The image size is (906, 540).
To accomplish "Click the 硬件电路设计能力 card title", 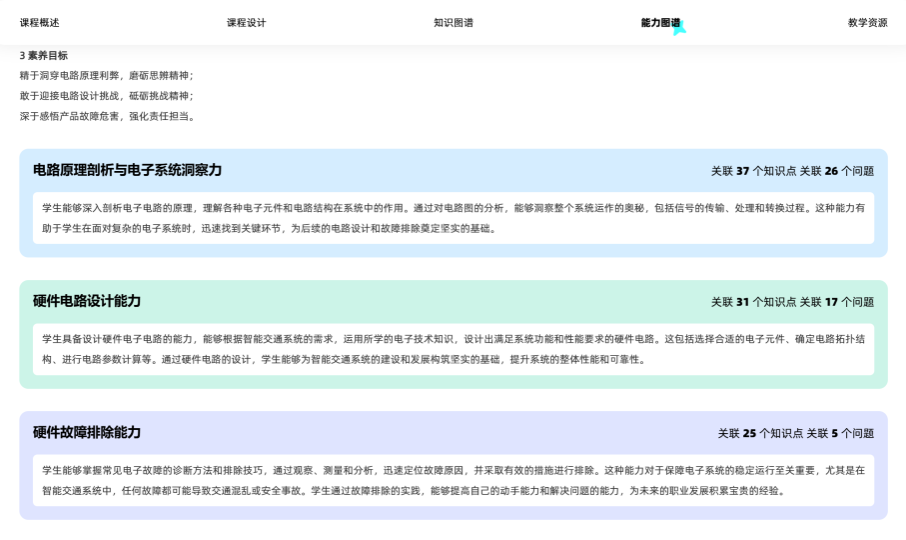I will tap(87, 301).
